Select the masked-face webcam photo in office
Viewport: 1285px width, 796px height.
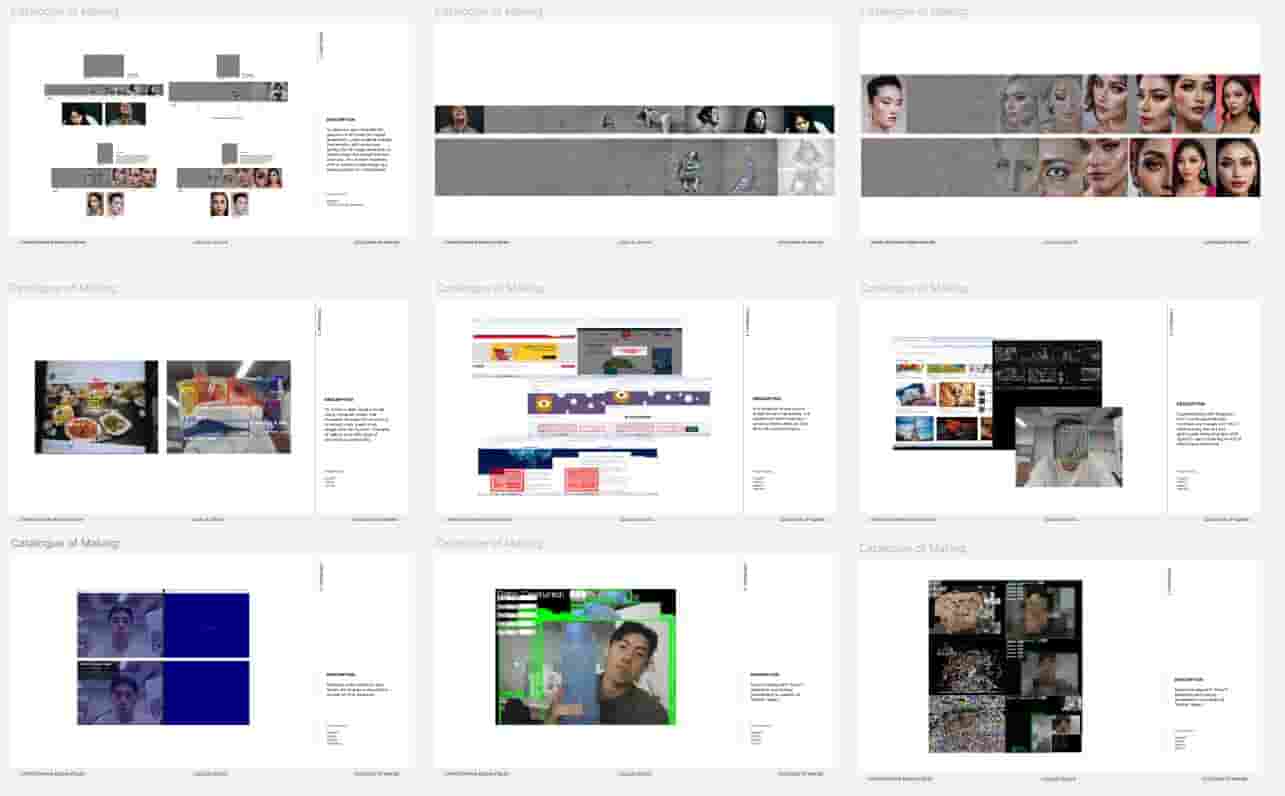1068,447
